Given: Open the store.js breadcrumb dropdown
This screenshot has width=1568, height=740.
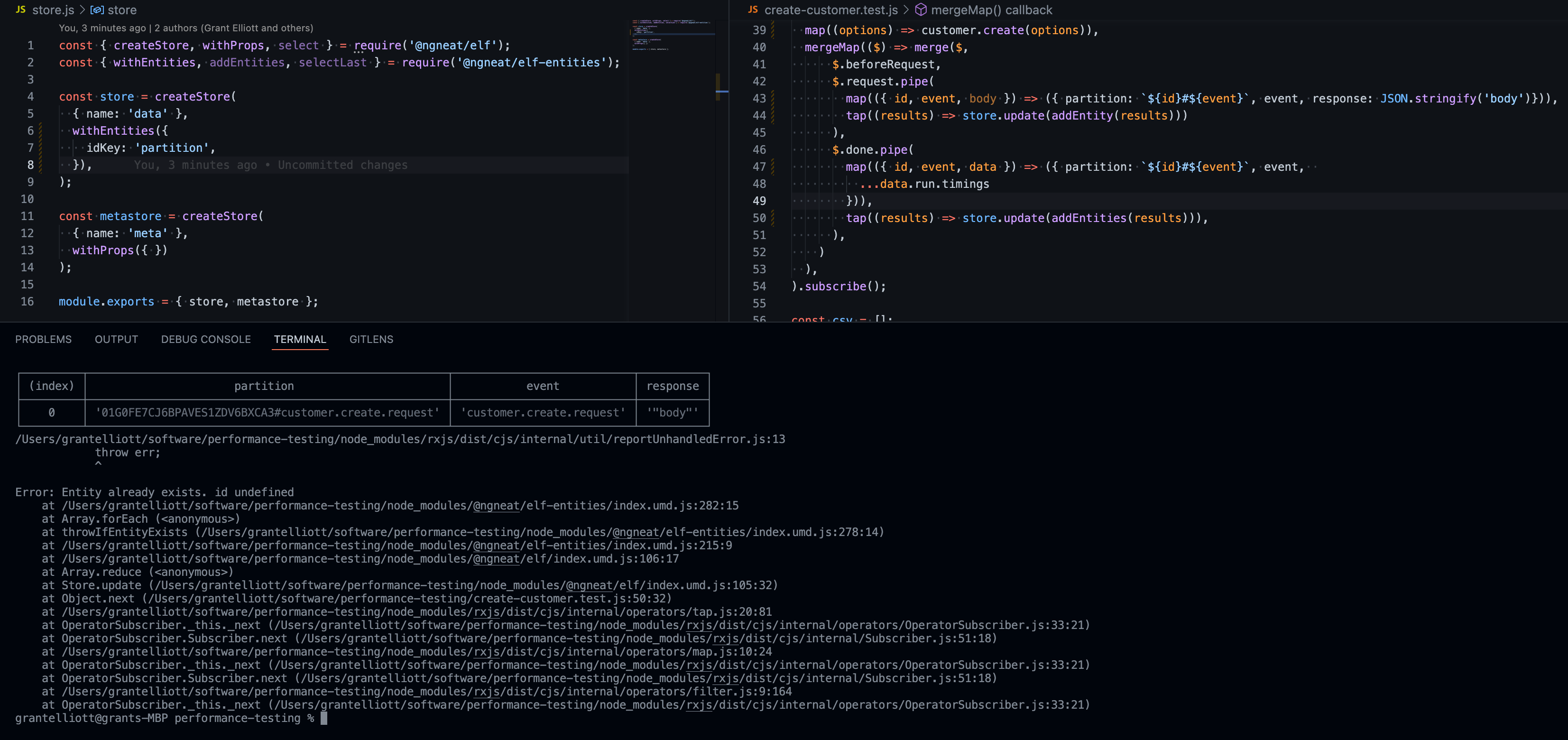Looking at the screenshot, I should (x=54, y=10).
